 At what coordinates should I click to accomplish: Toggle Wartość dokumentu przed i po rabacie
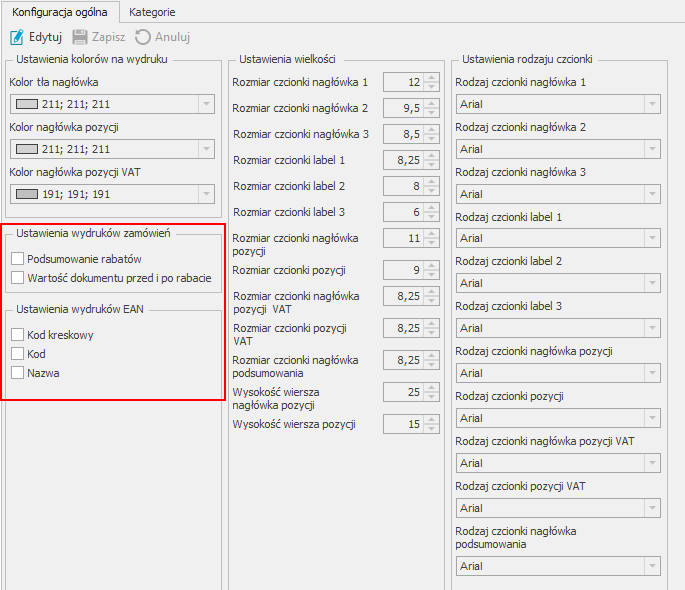[x=18, y=278]
